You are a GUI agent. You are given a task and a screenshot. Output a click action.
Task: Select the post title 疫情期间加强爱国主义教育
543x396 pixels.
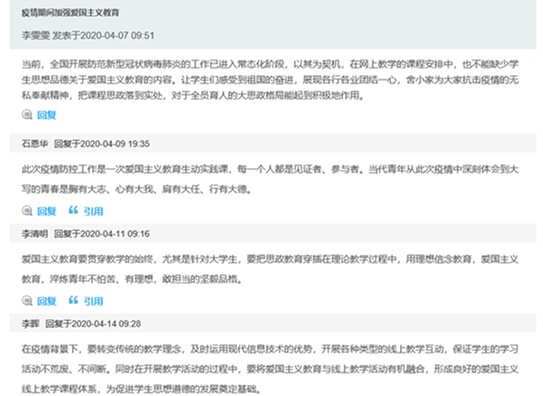pyautogui.click(x=70, y=13)
